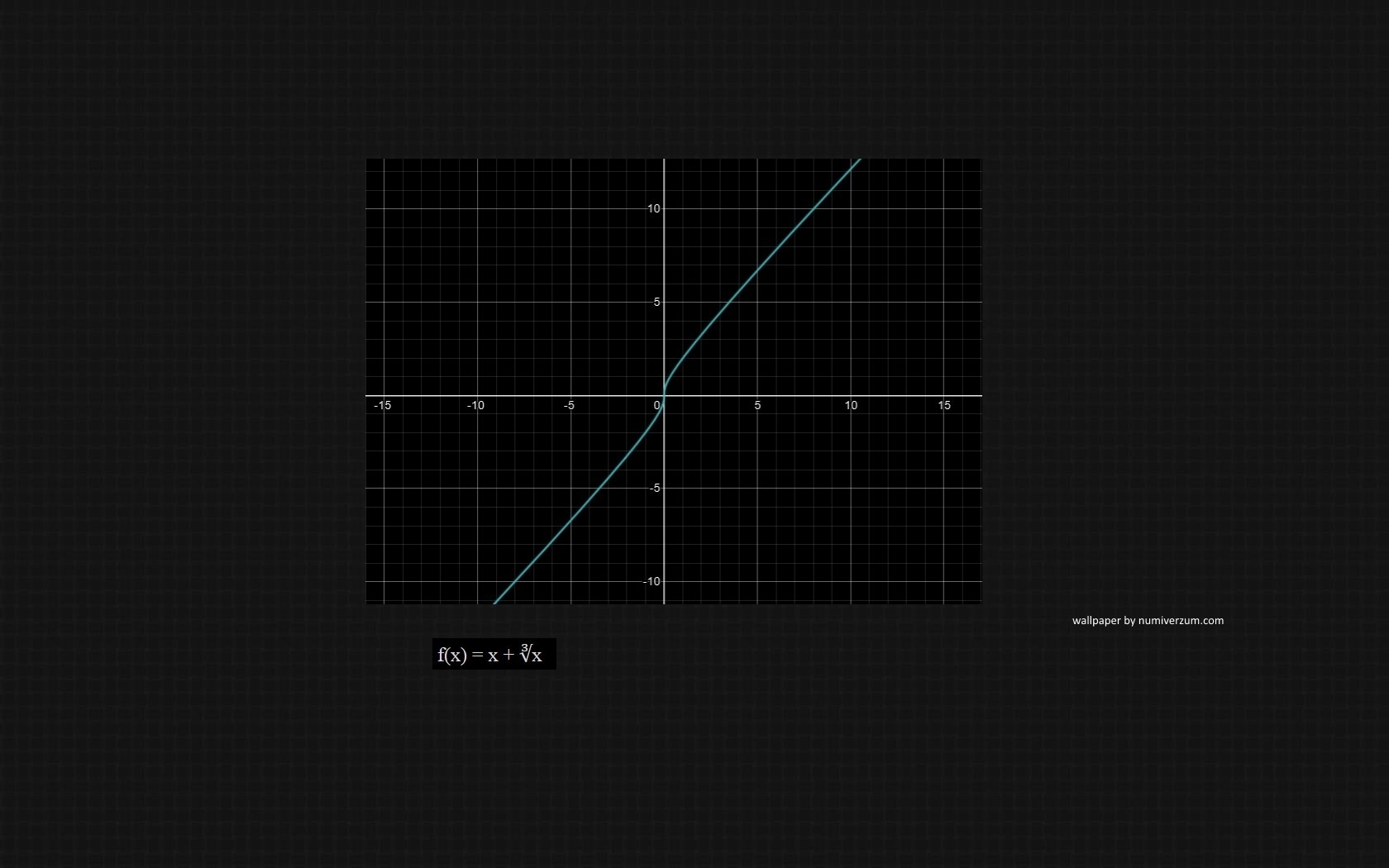
Task: Click the f(x) = x + ∛x formula box
Action: coord(494,654)
